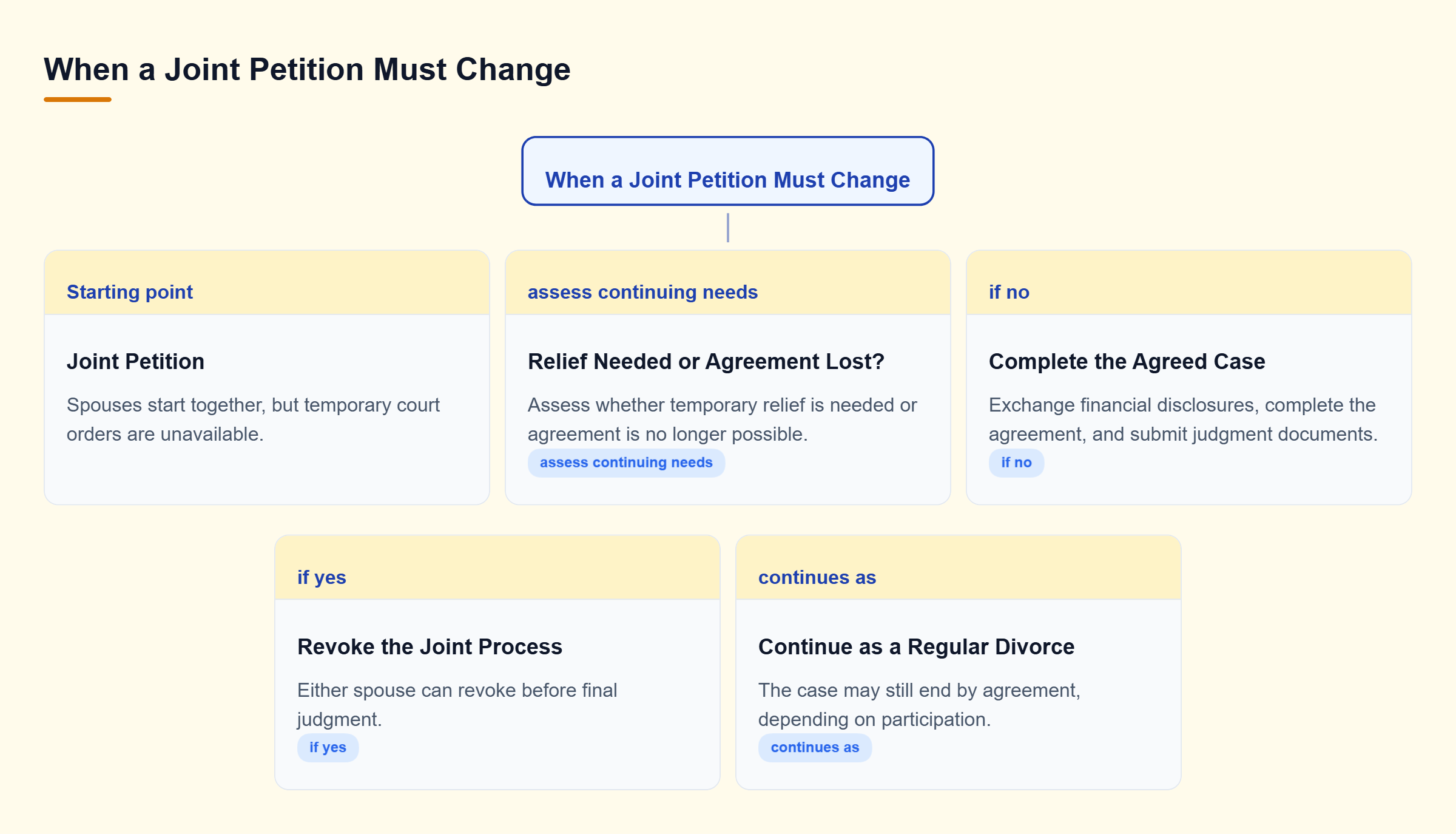Click the 'if yes' card header label
Screen dimensions: 1456x834
(322, 577)
